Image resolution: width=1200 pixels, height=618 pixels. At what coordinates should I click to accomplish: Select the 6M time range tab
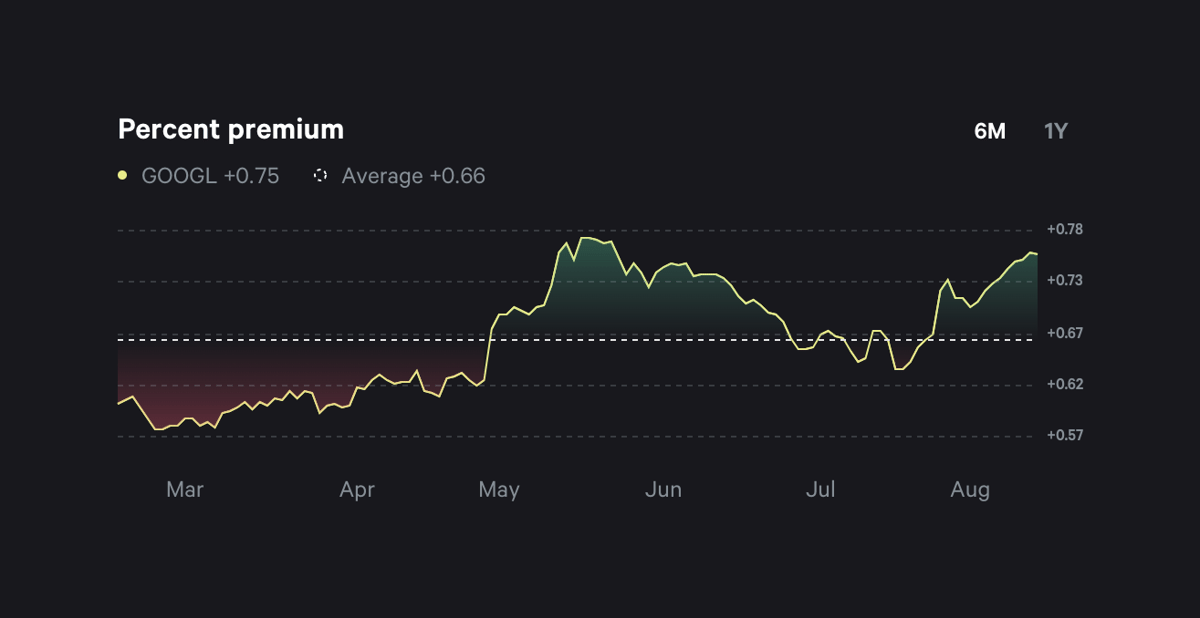tap(990, 130)
